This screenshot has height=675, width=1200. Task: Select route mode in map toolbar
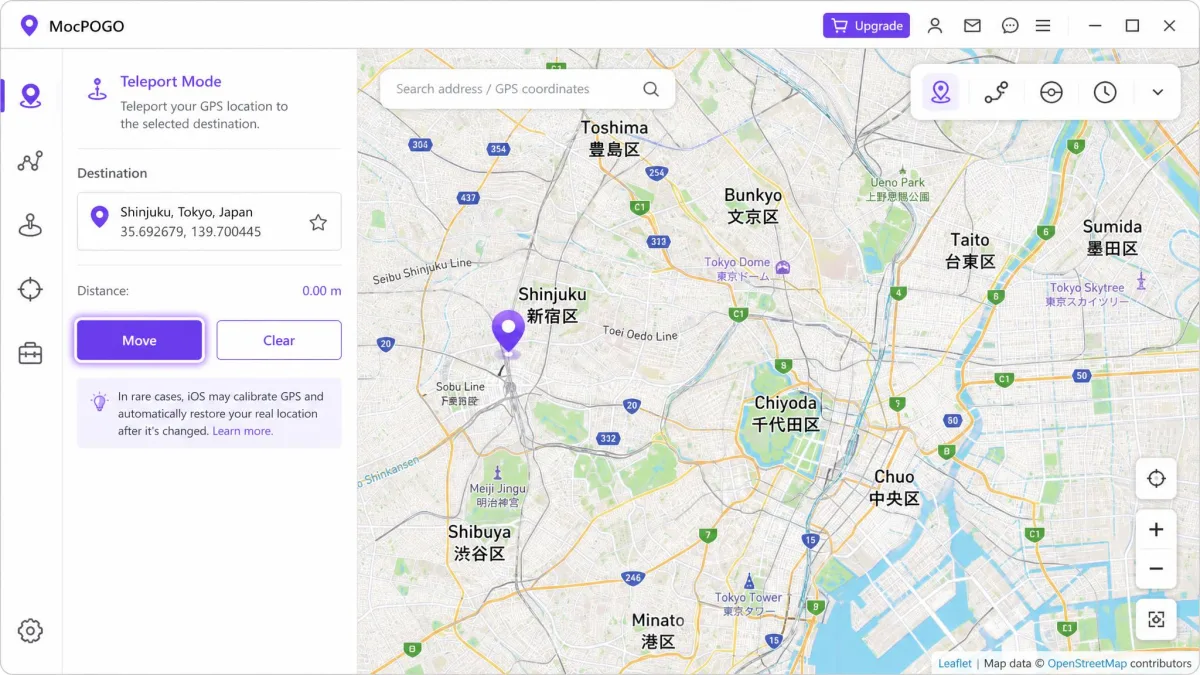[x=996, y=92]
